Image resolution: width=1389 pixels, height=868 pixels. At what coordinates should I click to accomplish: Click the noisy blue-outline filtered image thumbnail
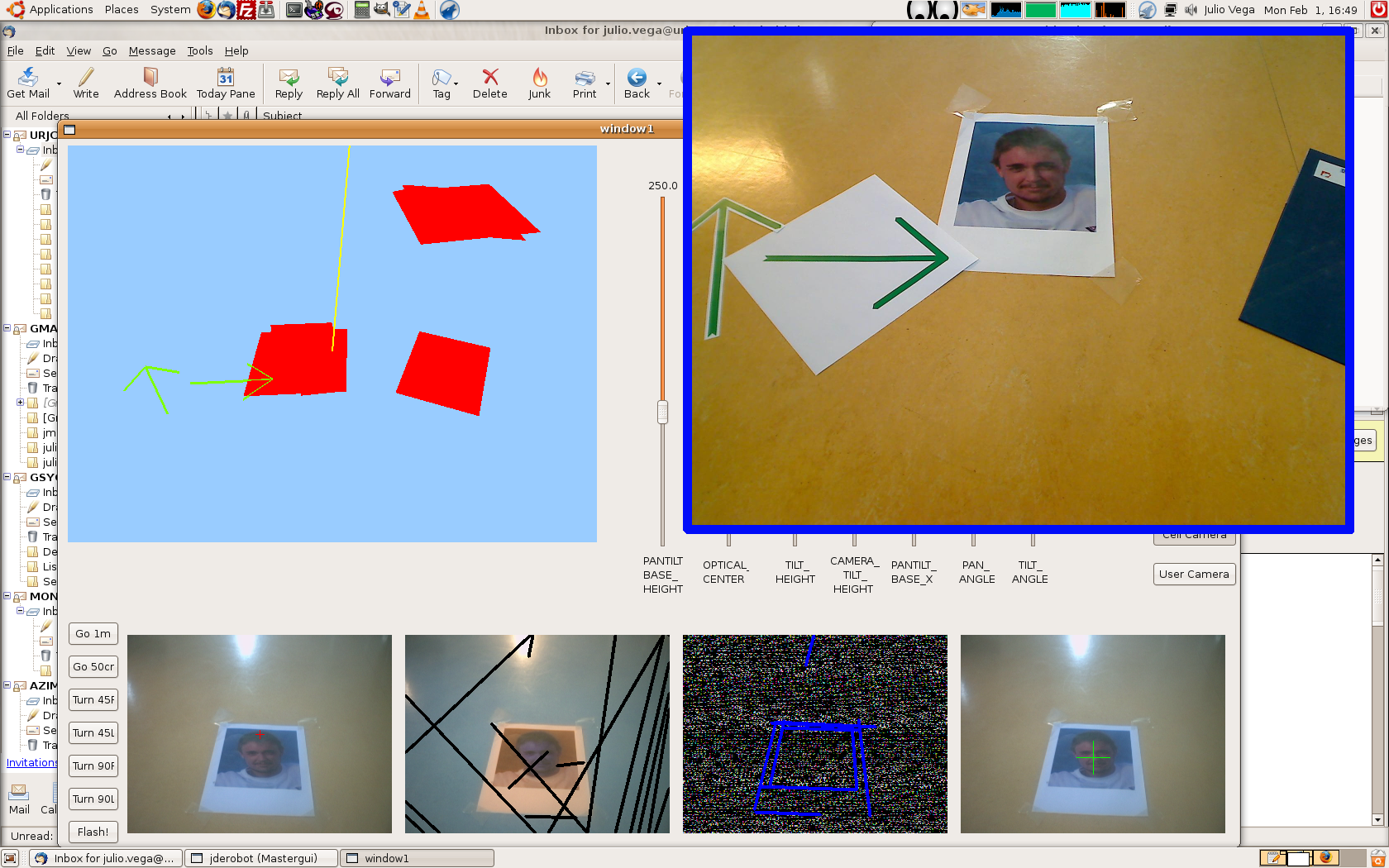[814, 734]
